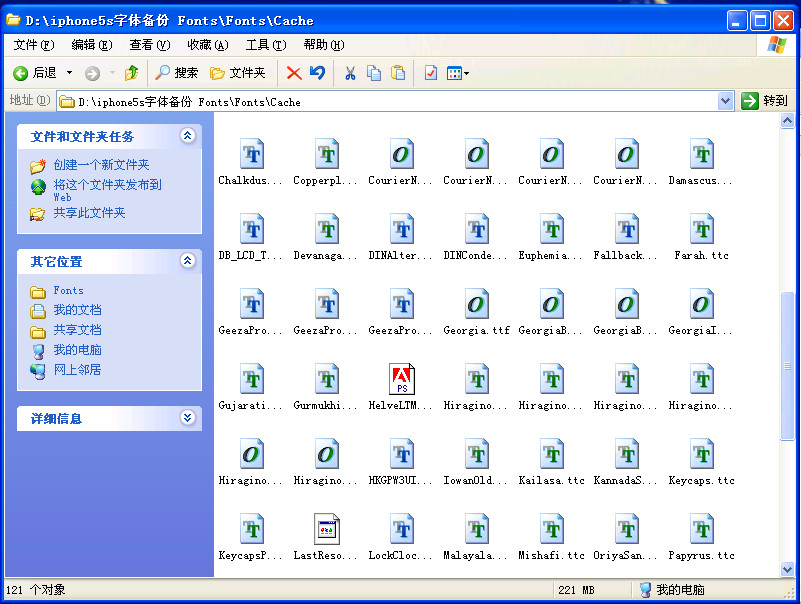Select the DINConde... font file

476,237
